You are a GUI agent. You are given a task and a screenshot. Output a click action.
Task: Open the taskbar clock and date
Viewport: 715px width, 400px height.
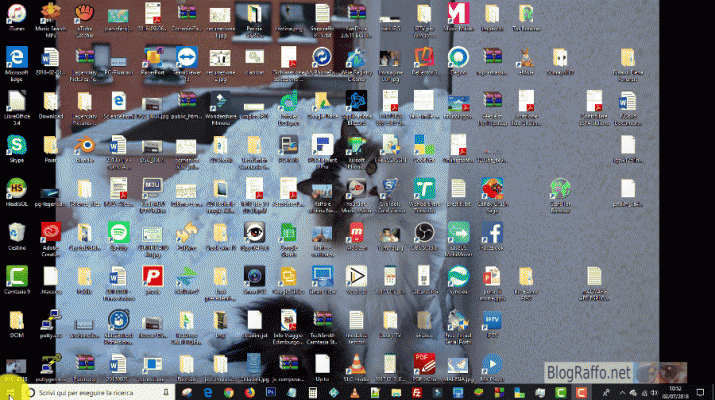tap(675, 392)
